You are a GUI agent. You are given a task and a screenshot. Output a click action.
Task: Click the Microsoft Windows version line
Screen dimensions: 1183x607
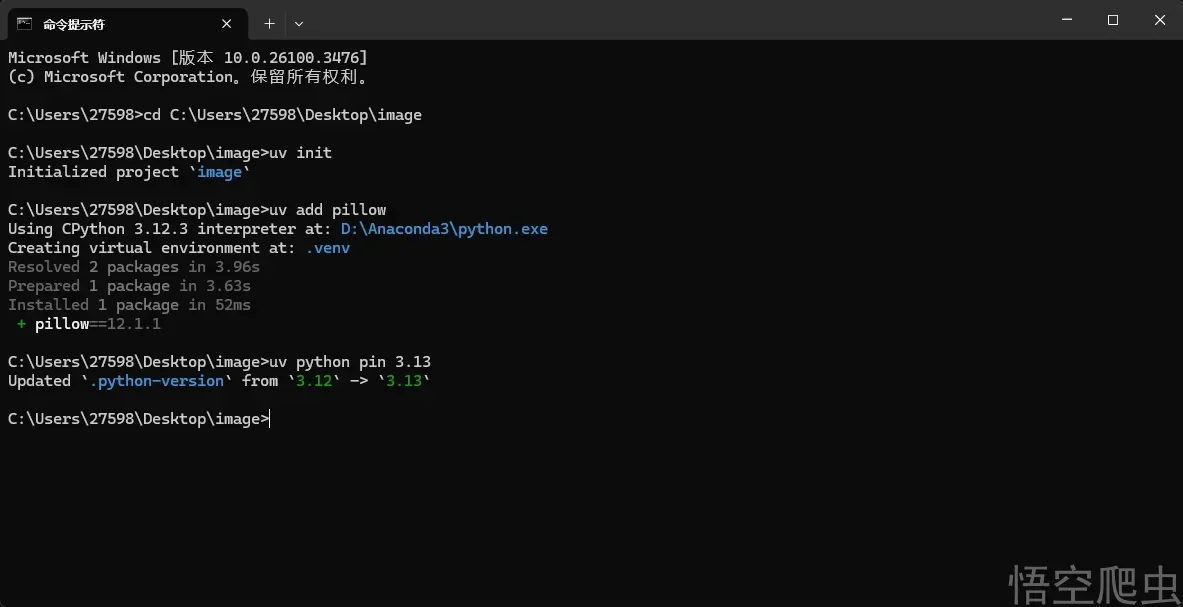188,57
